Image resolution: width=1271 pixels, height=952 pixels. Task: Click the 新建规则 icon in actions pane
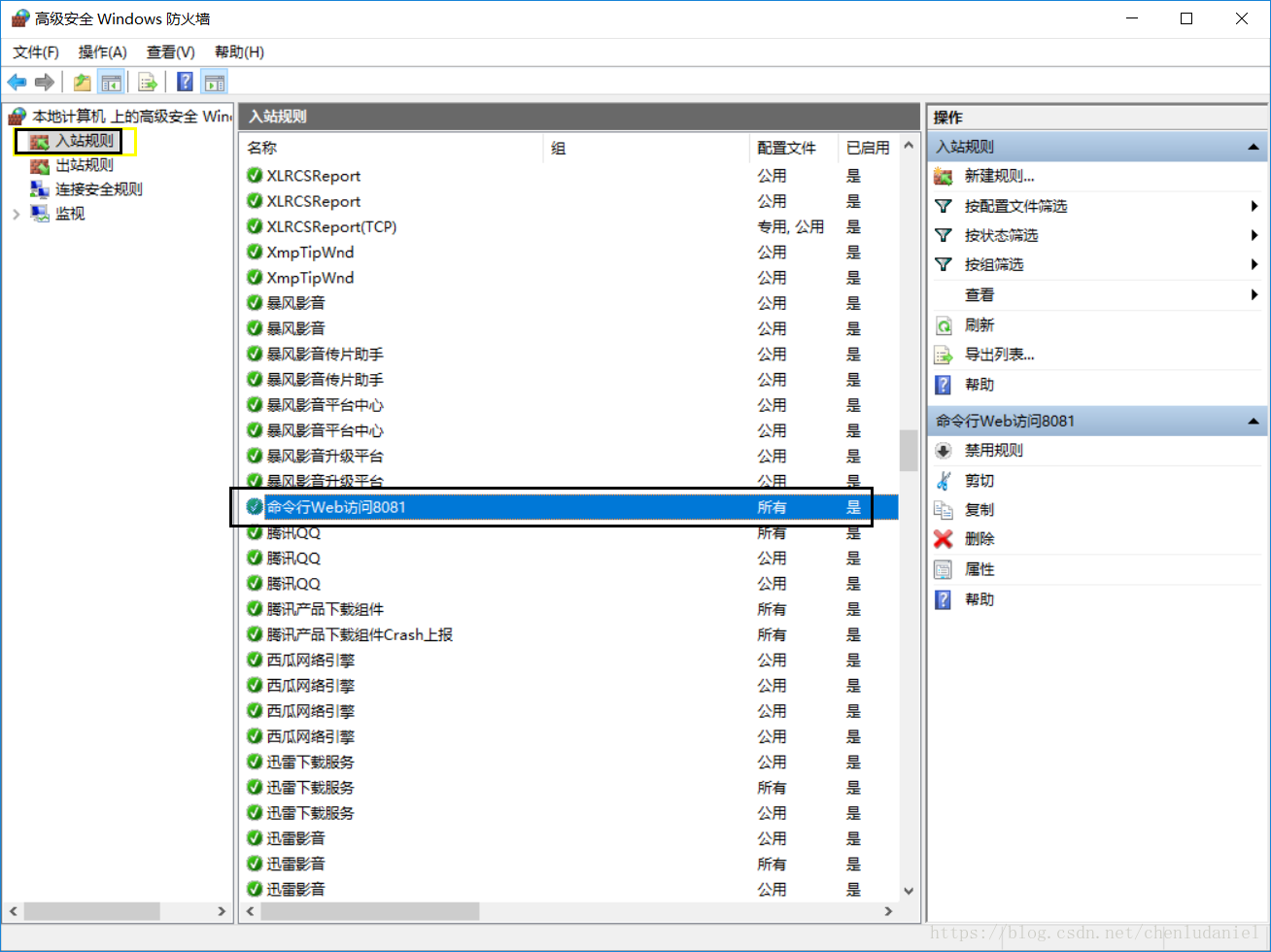(943, 176)
